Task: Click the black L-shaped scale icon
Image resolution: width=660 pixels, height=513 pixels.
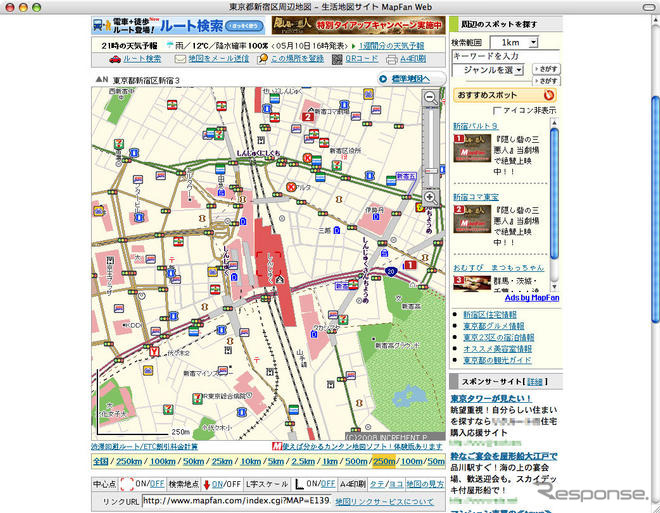Action: pos(299,484)
